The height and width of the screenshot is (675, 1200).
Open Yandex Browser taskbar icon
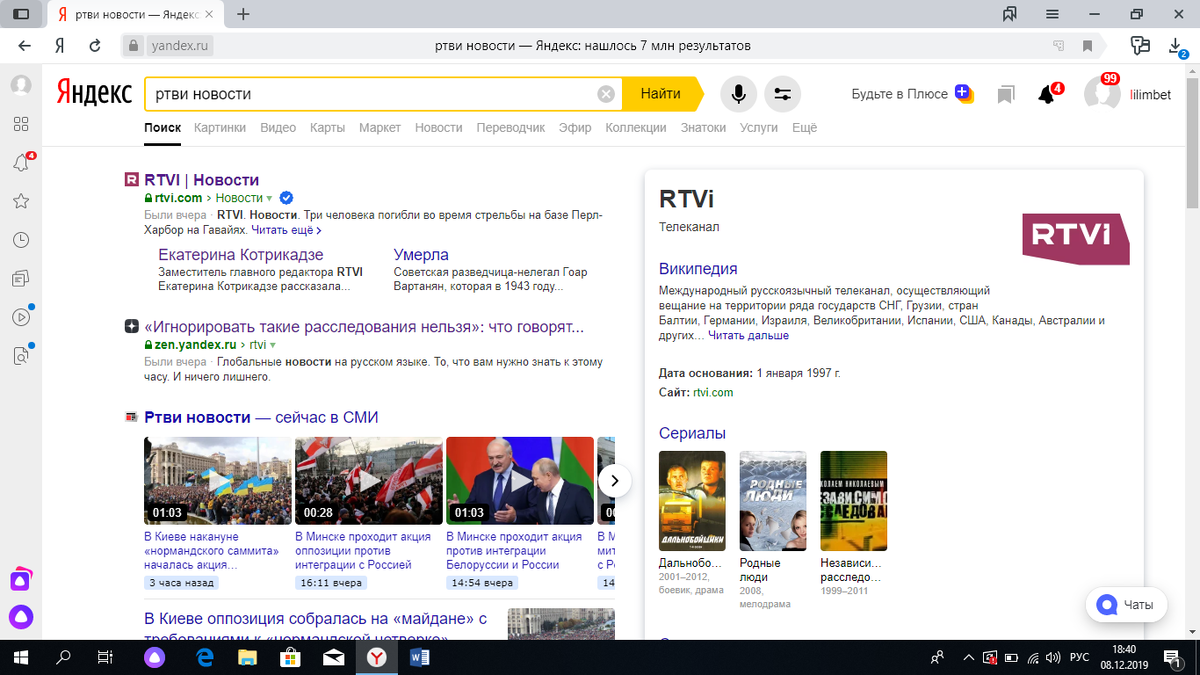376,657
